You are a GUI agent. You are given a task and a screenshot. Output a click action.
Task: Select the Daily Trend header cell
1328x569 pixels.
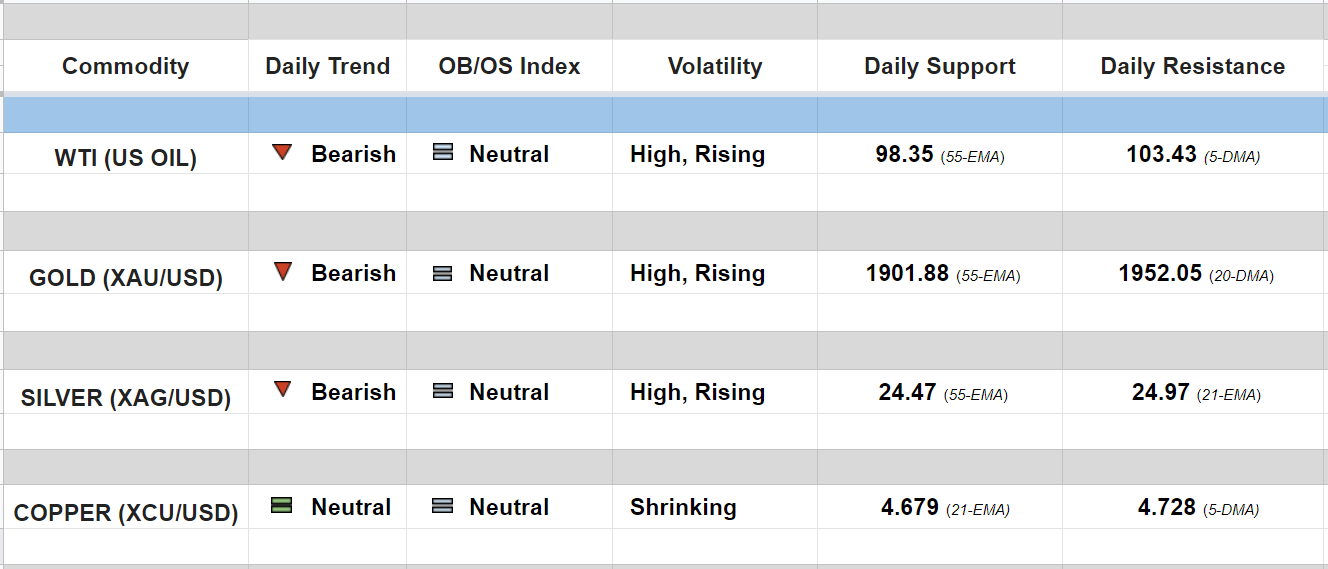(x=327, y=66)
